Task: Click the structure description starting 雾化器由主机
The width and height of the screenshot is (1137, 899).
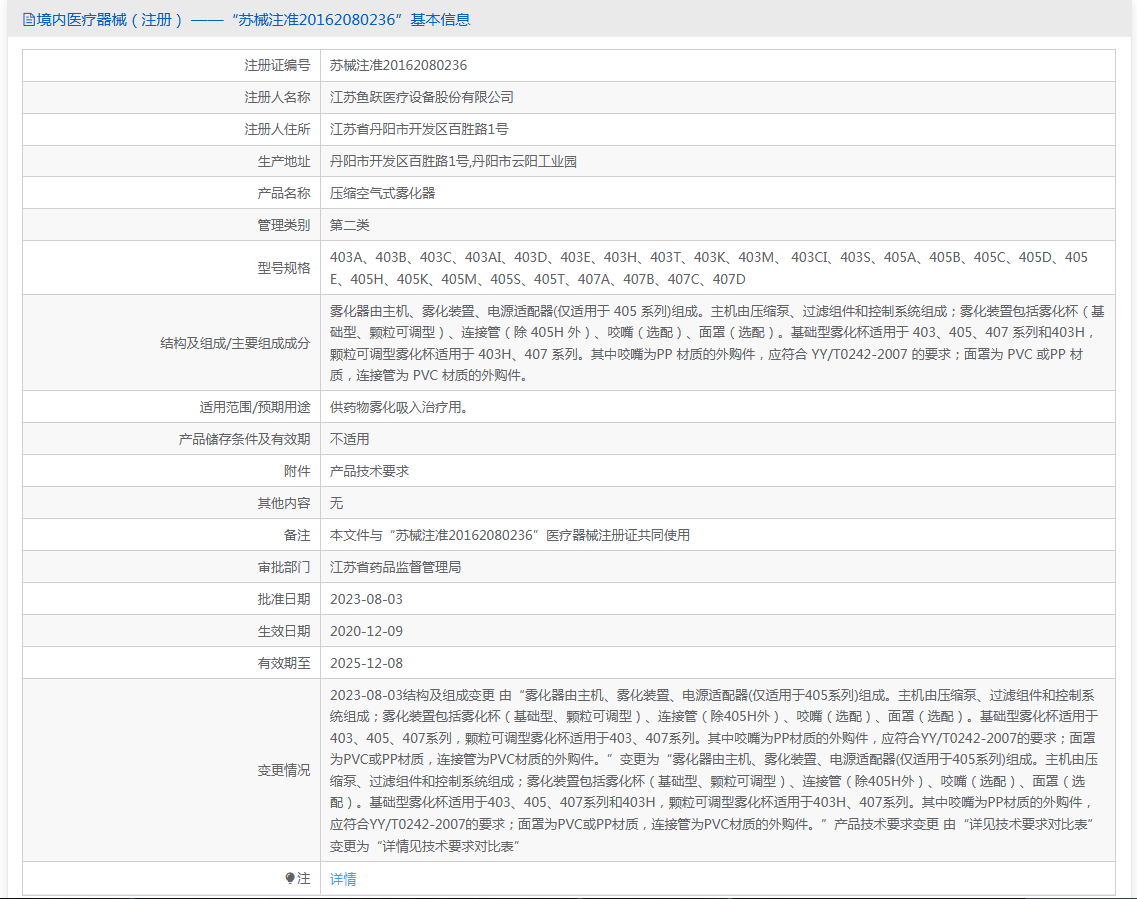Action: coord(717,343)
